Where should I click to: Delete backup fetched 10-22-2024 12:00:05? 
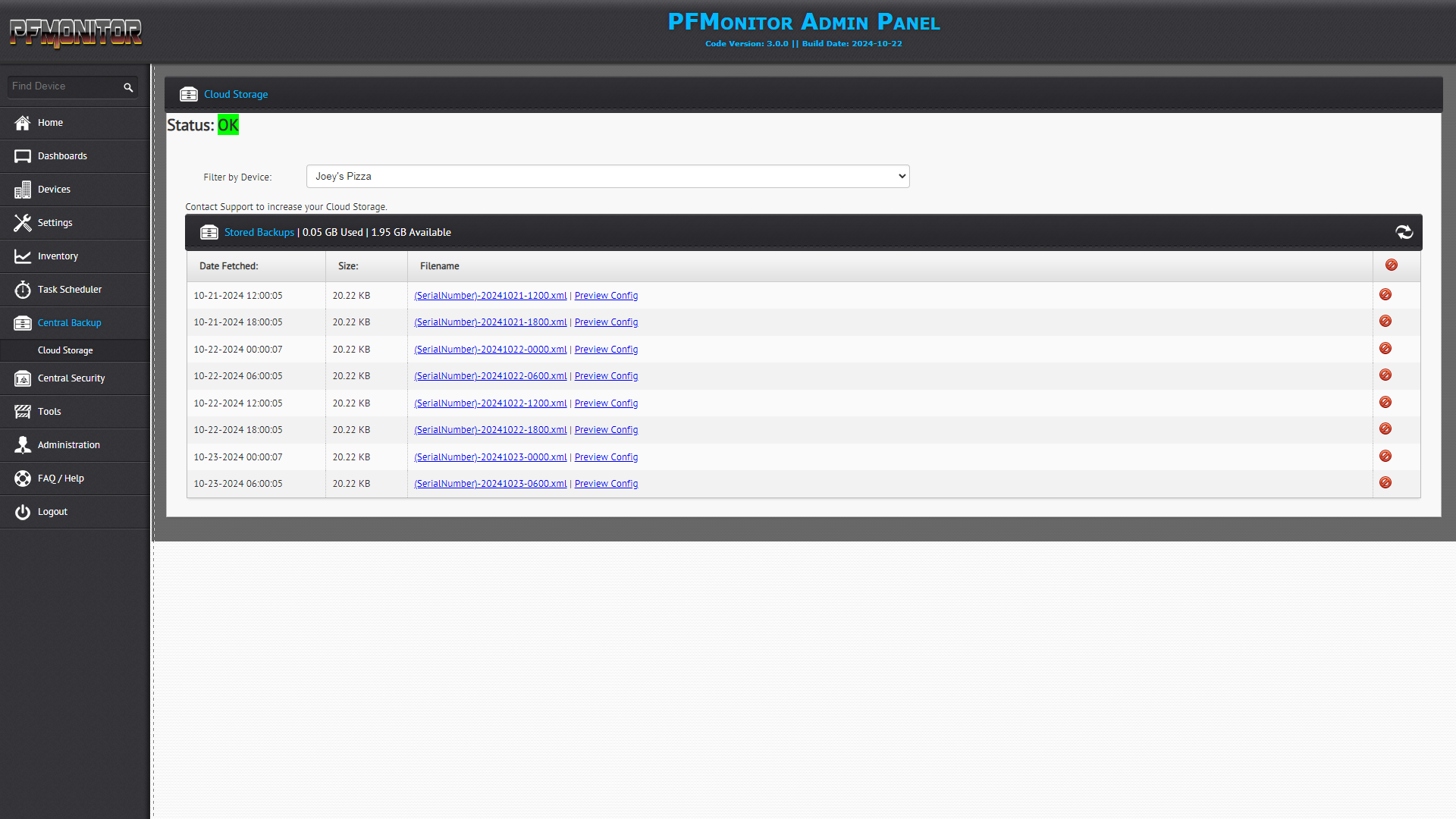(1385, 402)
